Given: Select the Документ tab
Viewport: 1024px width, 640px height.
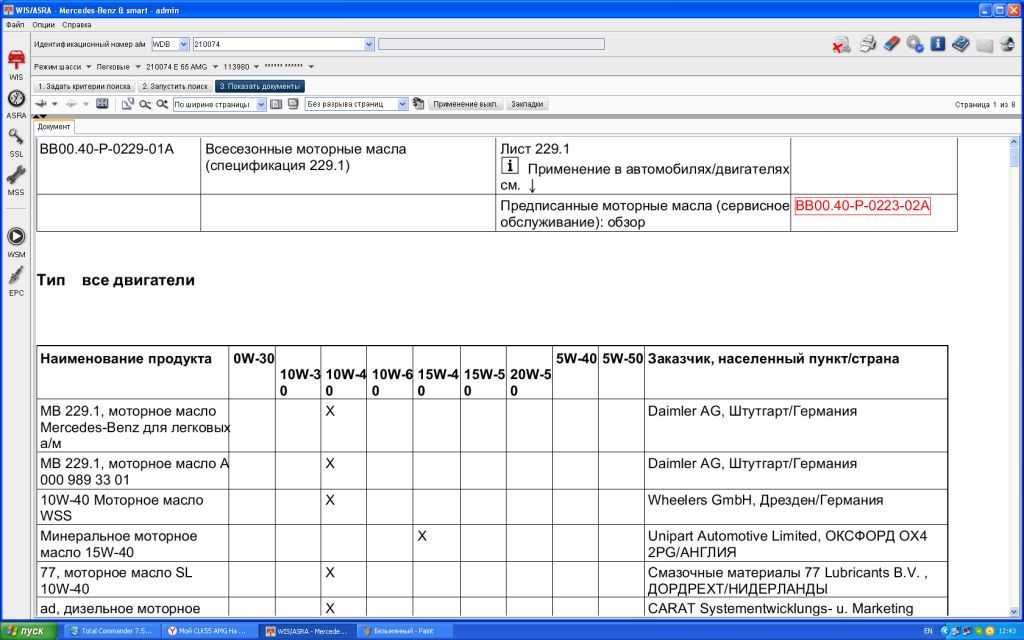Looking at the screenshot, I should (x=54, y=127).
